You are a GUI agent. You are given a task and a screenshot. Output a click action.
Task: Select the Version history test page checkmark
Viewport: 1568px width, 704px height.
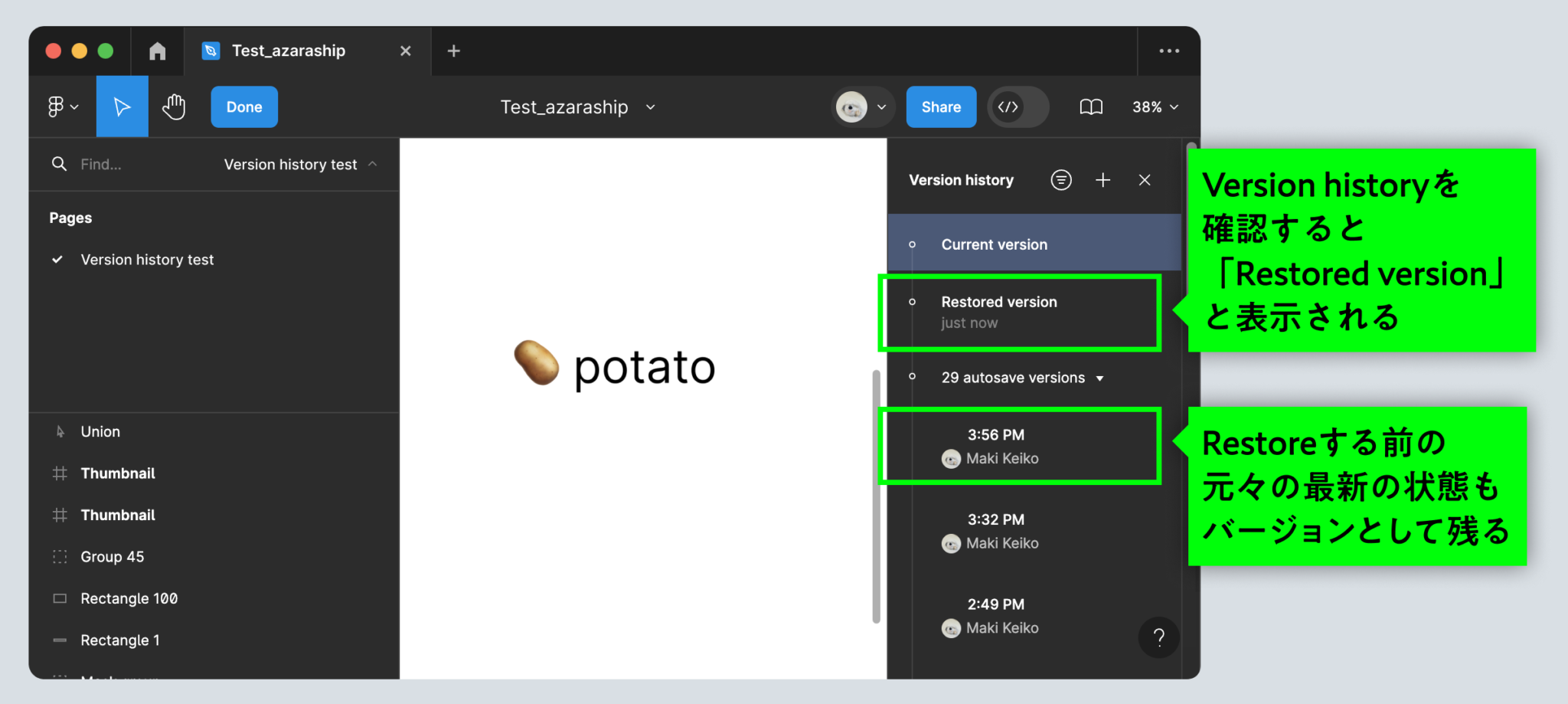click(57, 259)
